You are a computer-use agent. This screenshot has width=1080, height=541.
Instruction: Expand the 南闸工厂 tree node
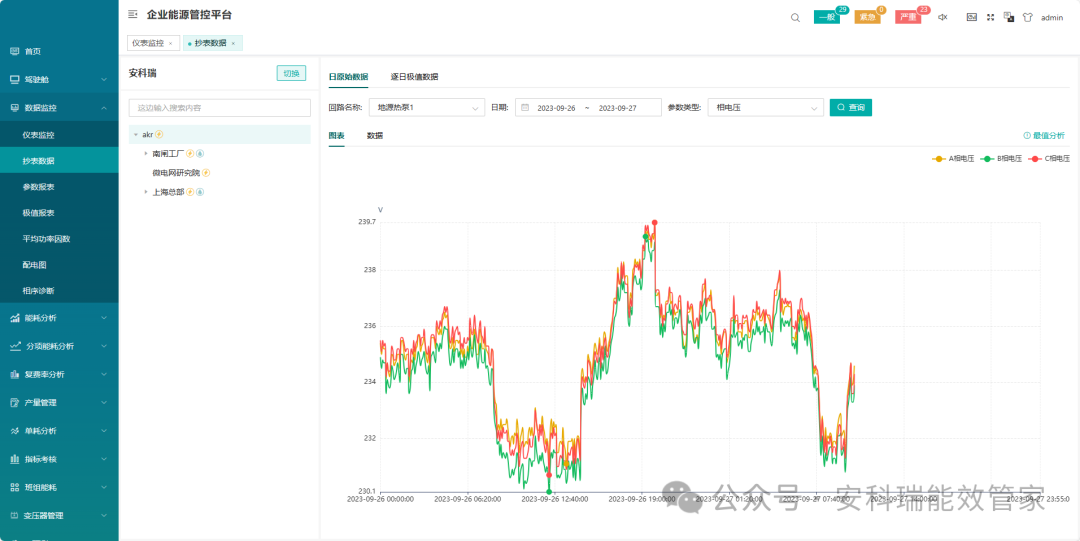[x=145, y=154]
